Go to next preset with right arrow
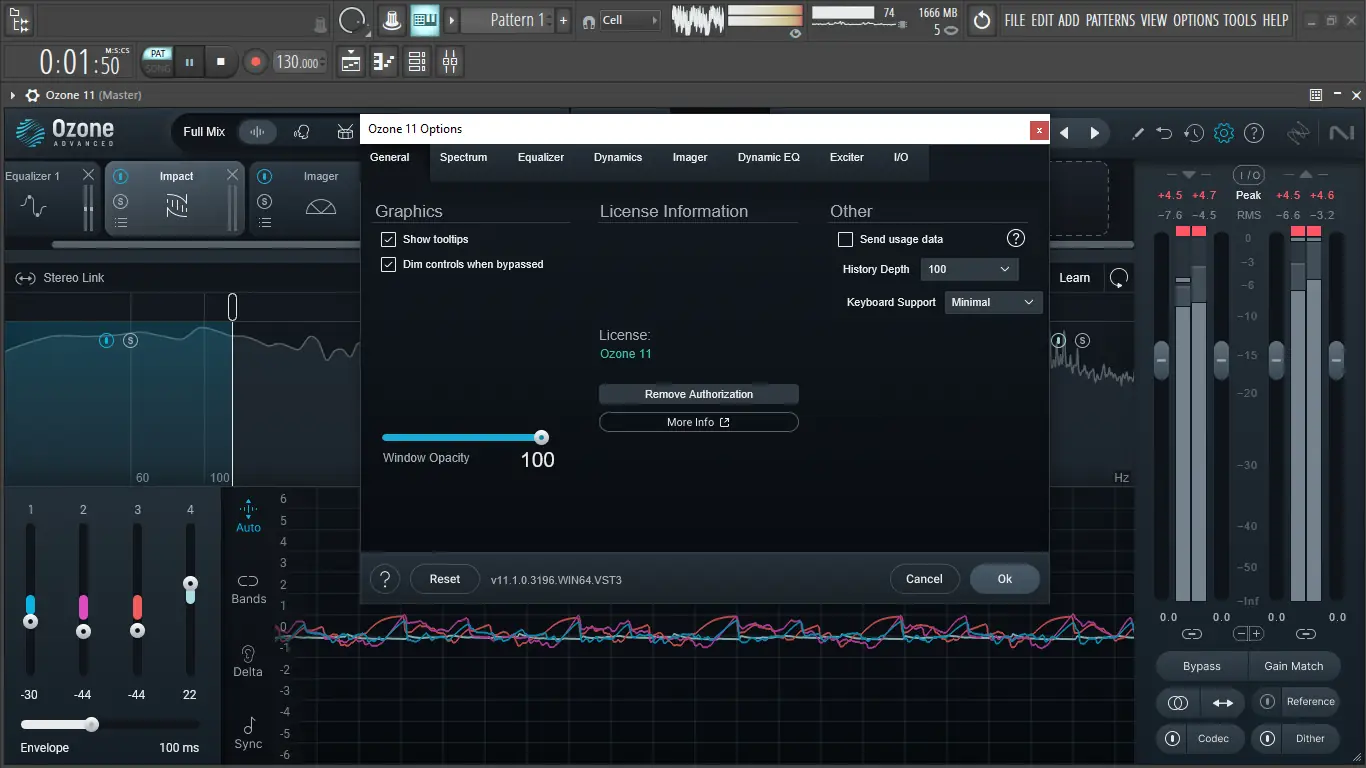The height and width of the screenshot is (768, 1366). coord(1095,133)
